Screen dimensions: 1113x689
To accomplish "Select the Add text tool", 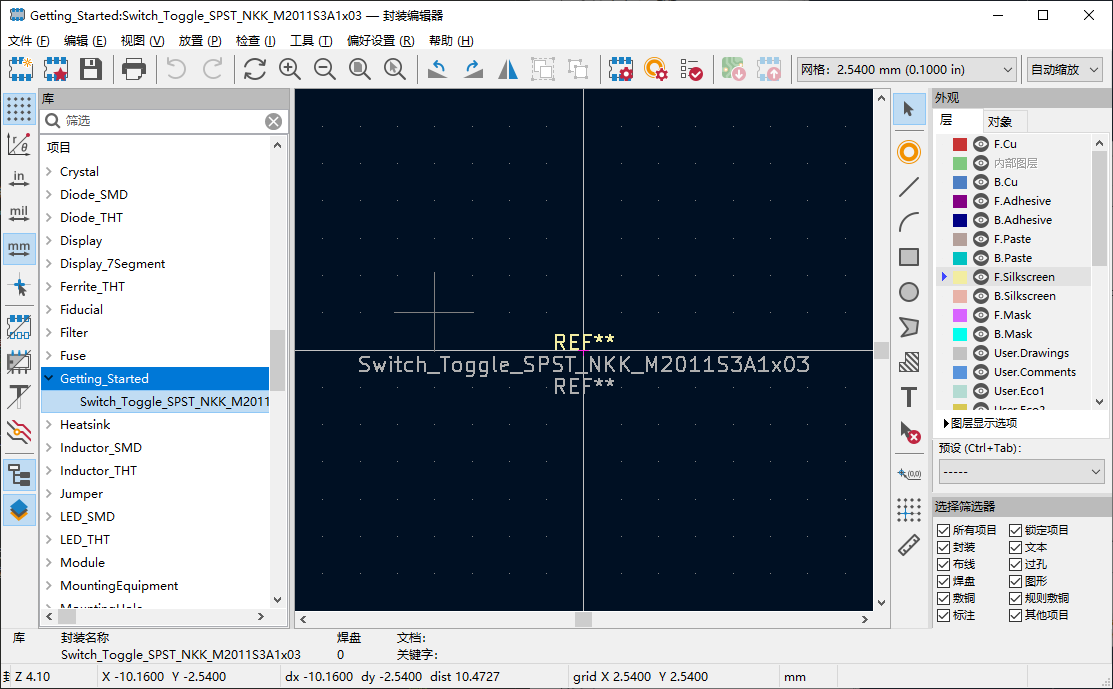I will pyautogui.click(x=909, y=397).
